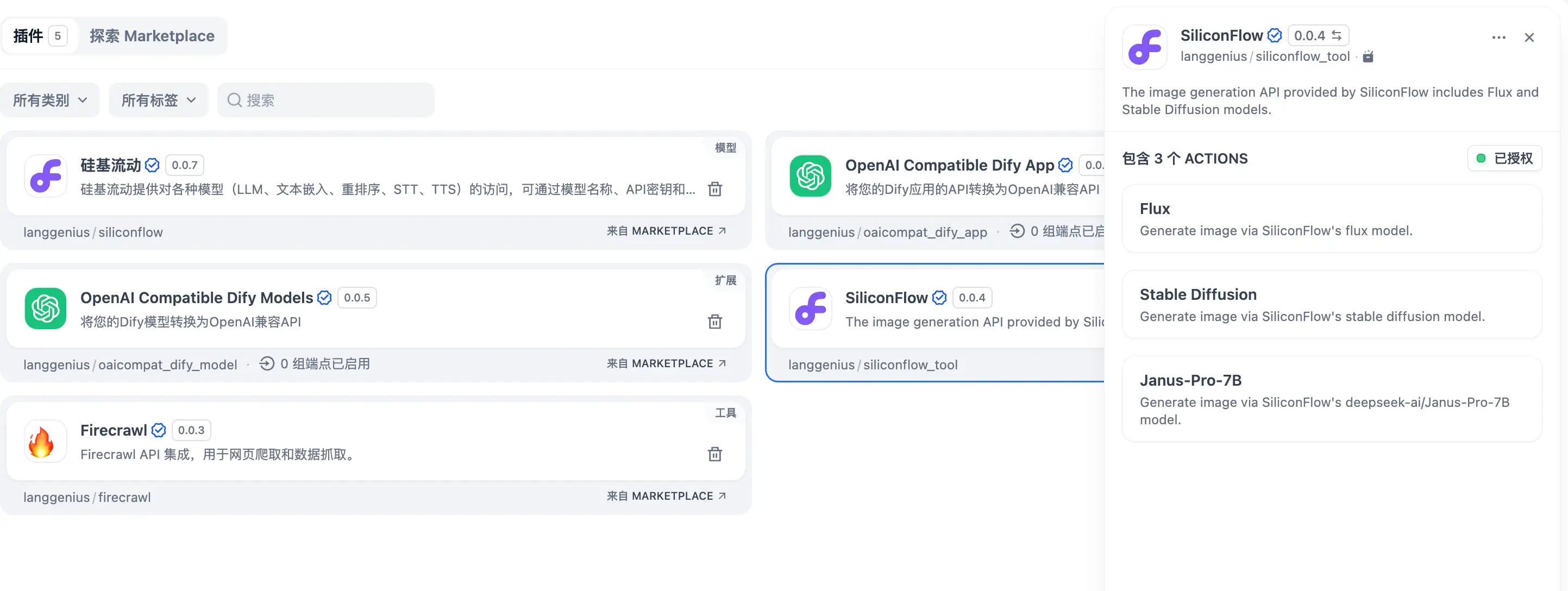1568x591 pixels.
Task: Click SiliconFlow logo in the detail panel
Action: point(1145,47)
